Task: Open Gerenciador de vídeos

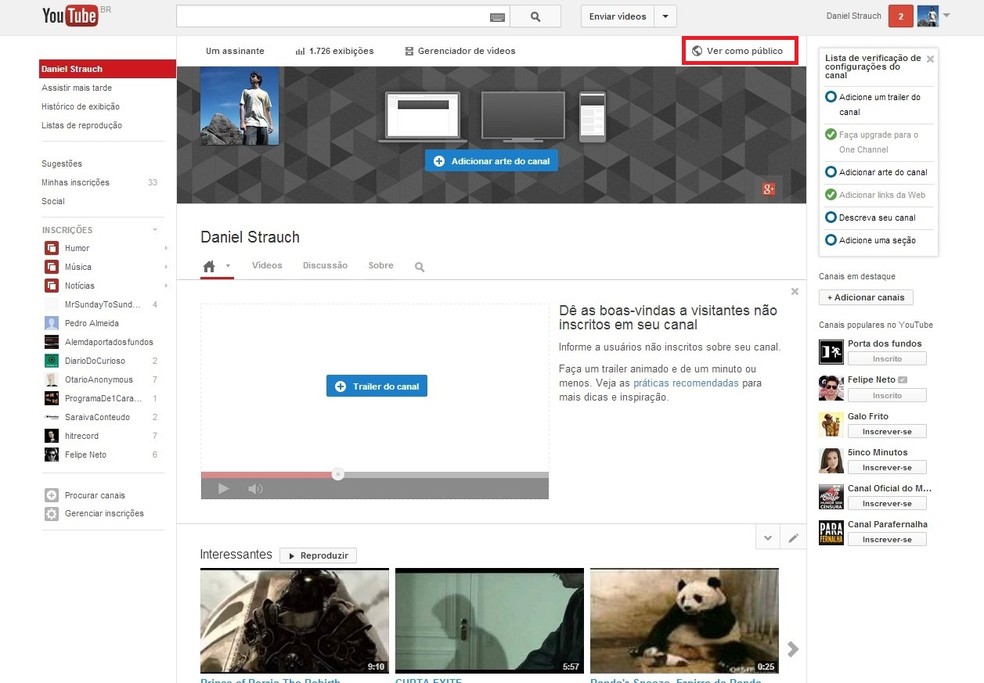Action: (460, 51)
